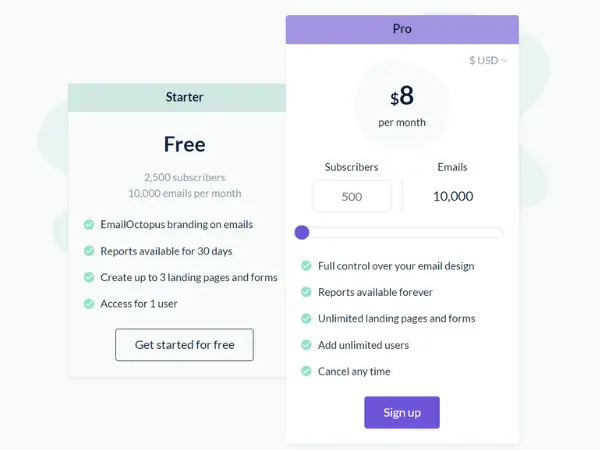Click checkmark icon beside Create up to 3 landing pages

tap(89, 277)
